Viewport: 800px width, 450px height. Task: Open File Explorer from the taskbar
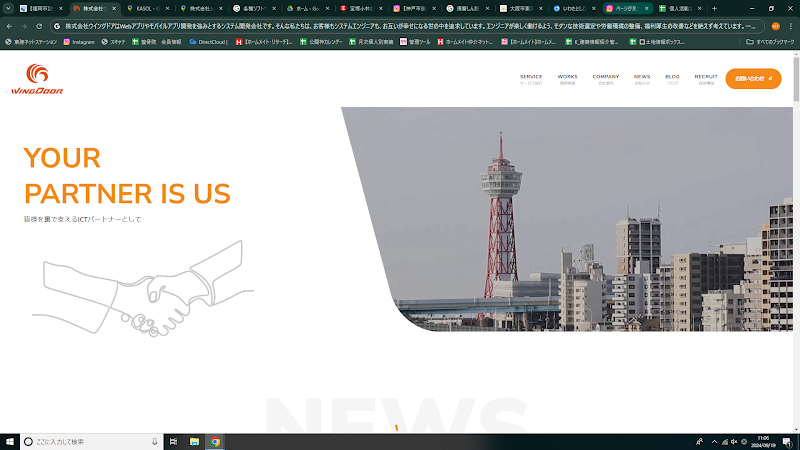pos(194,442)
